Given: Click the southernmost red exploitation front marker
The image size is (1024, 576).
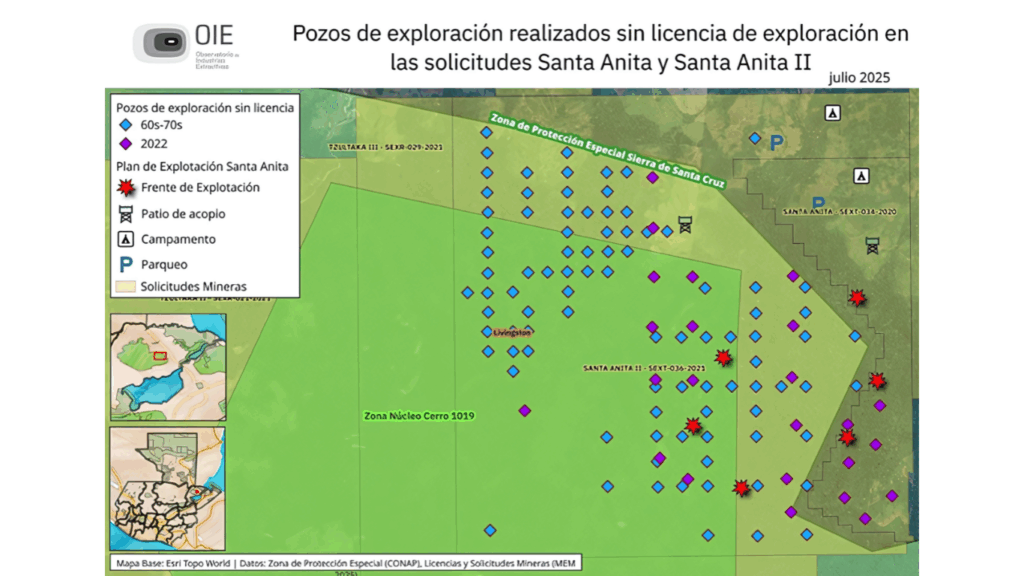Looking at the screenshot, I should coord(741,488).
